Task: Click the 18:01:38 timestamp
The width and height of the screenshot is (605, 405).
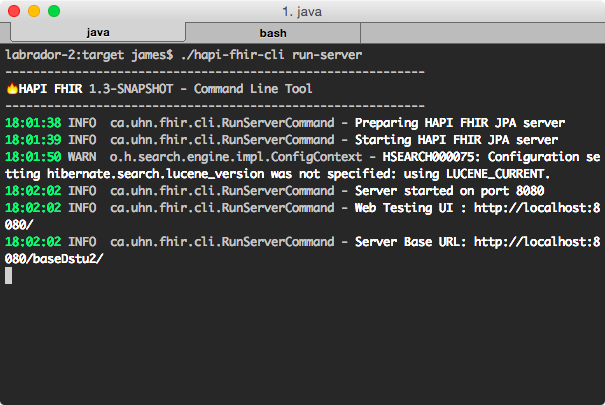Action: 33,123
